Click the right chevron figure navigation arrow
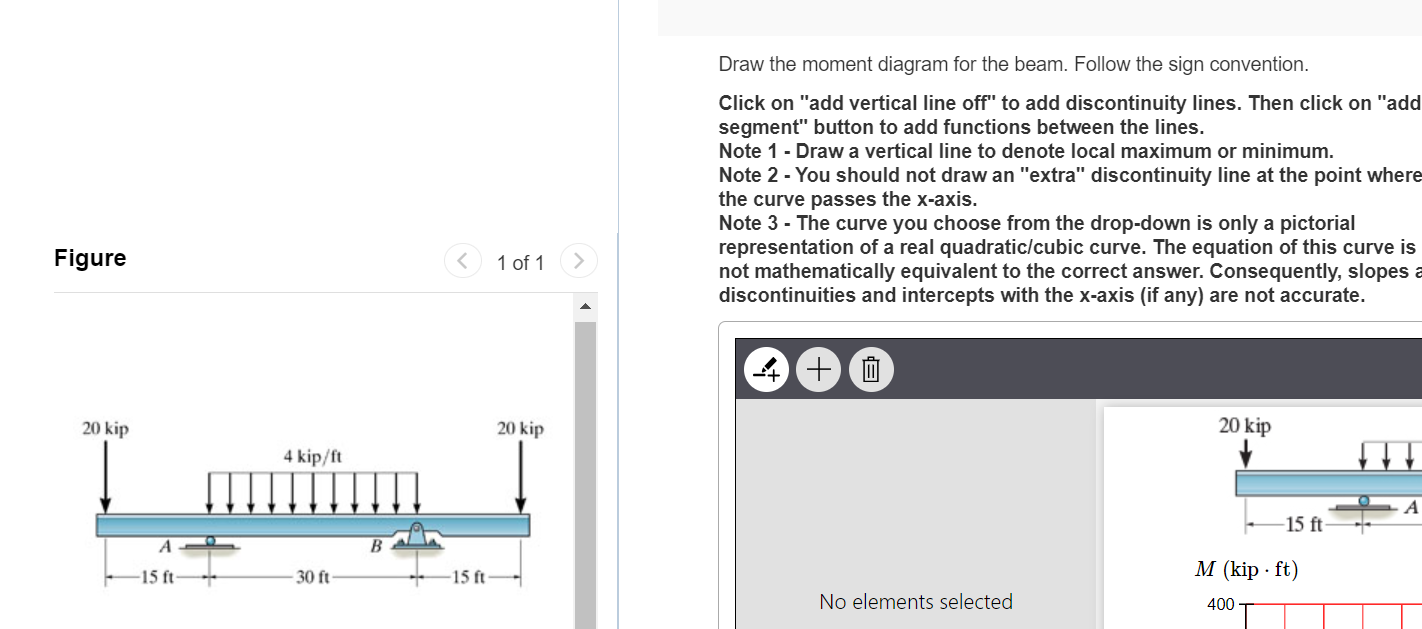1422x629 pixels. [579, 260]
